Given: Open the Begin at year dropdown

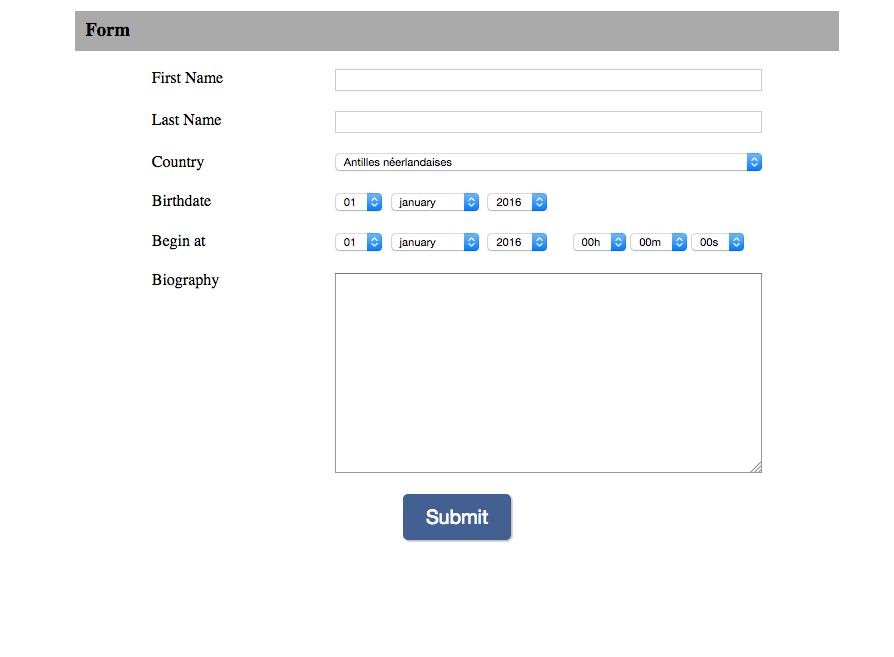Looking at the screenshot, I should tap(517, 242).
